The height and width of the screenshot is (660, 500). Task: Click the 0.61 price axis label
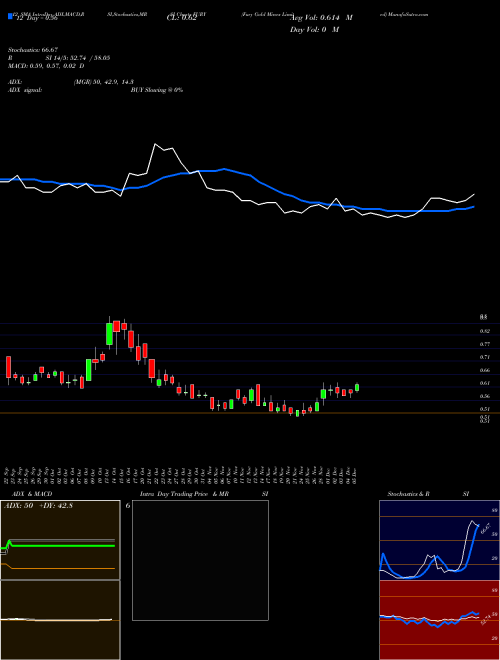pos(484,383)
